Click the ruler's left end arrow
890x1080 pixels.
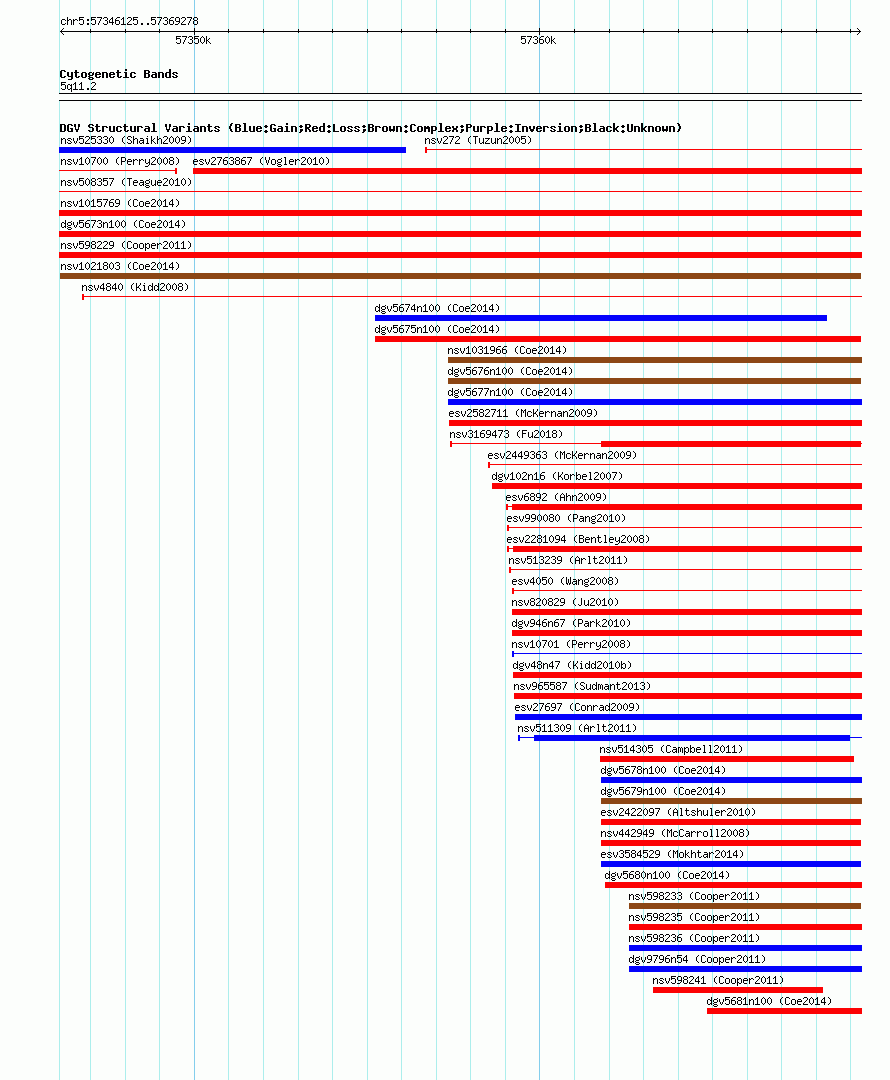pos(63,32)
